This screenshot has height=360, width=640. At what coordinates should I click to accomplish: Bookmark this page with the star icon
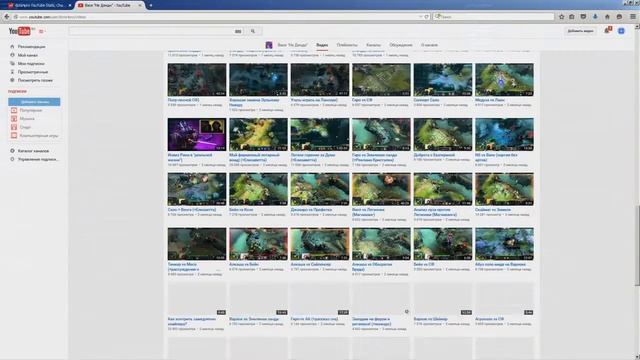[562, 17]
